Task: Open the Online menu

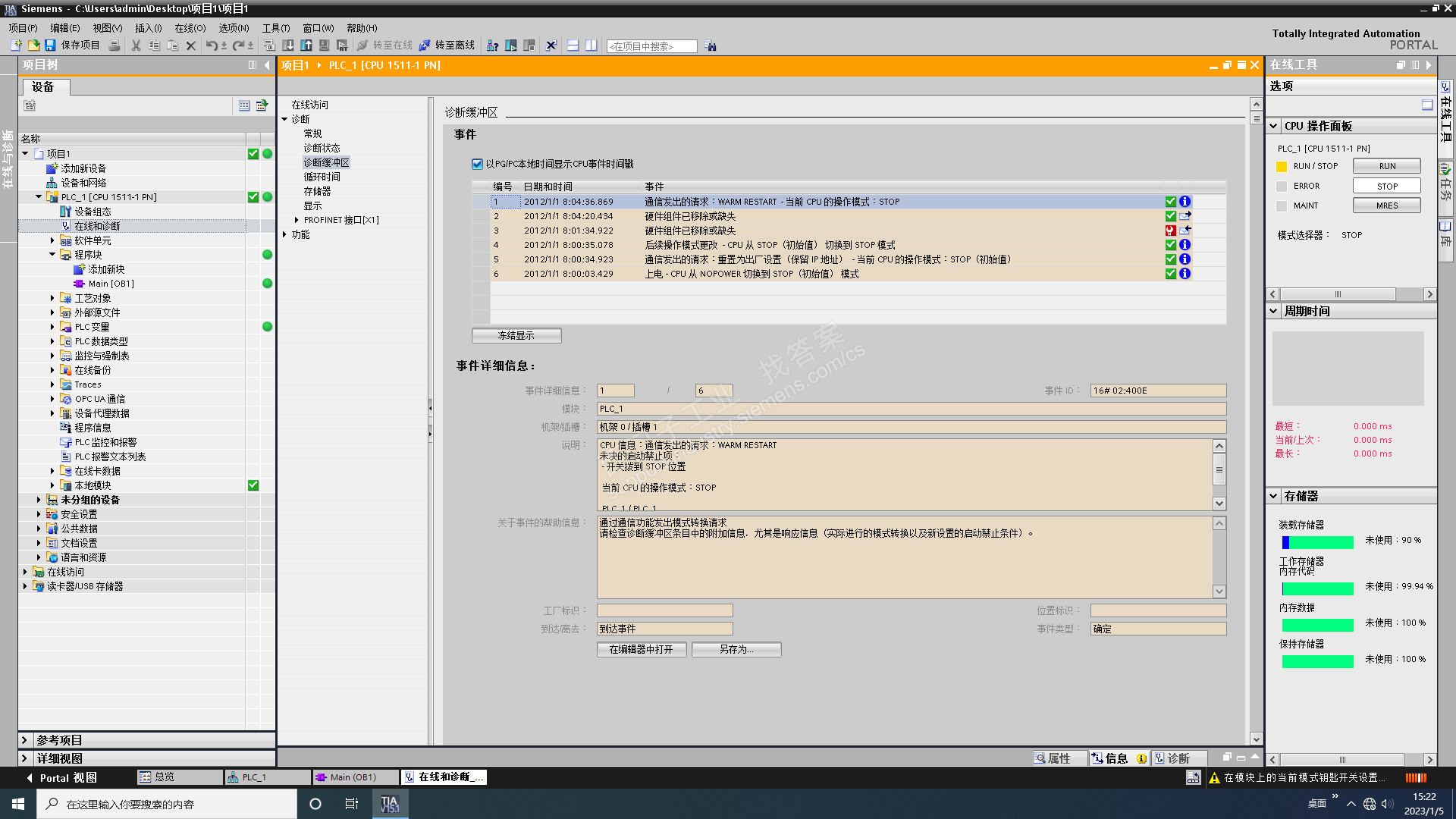Action: [x=190, y=28]
